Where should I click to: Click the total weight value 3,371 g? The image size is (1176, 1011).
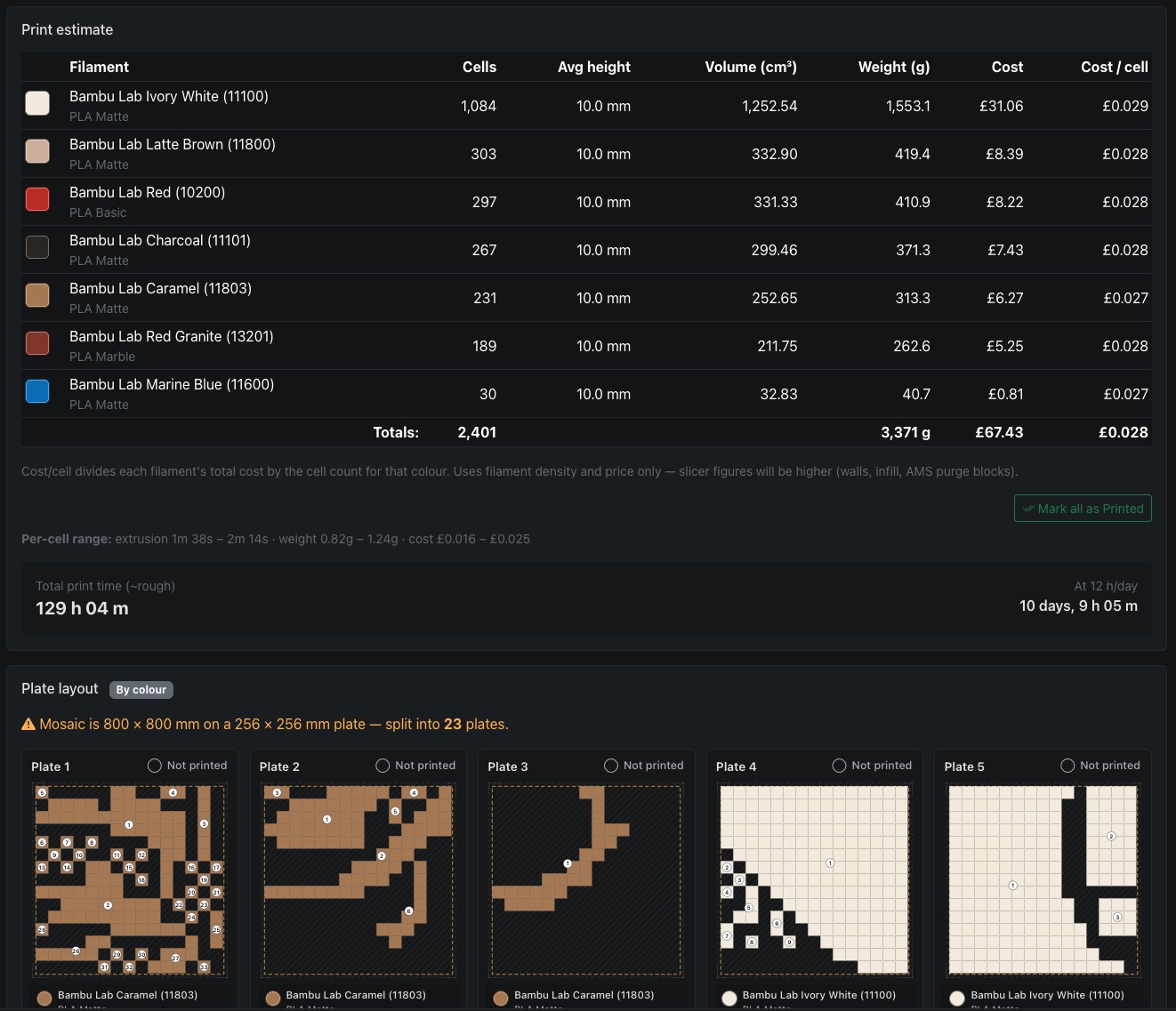point(906,432)
